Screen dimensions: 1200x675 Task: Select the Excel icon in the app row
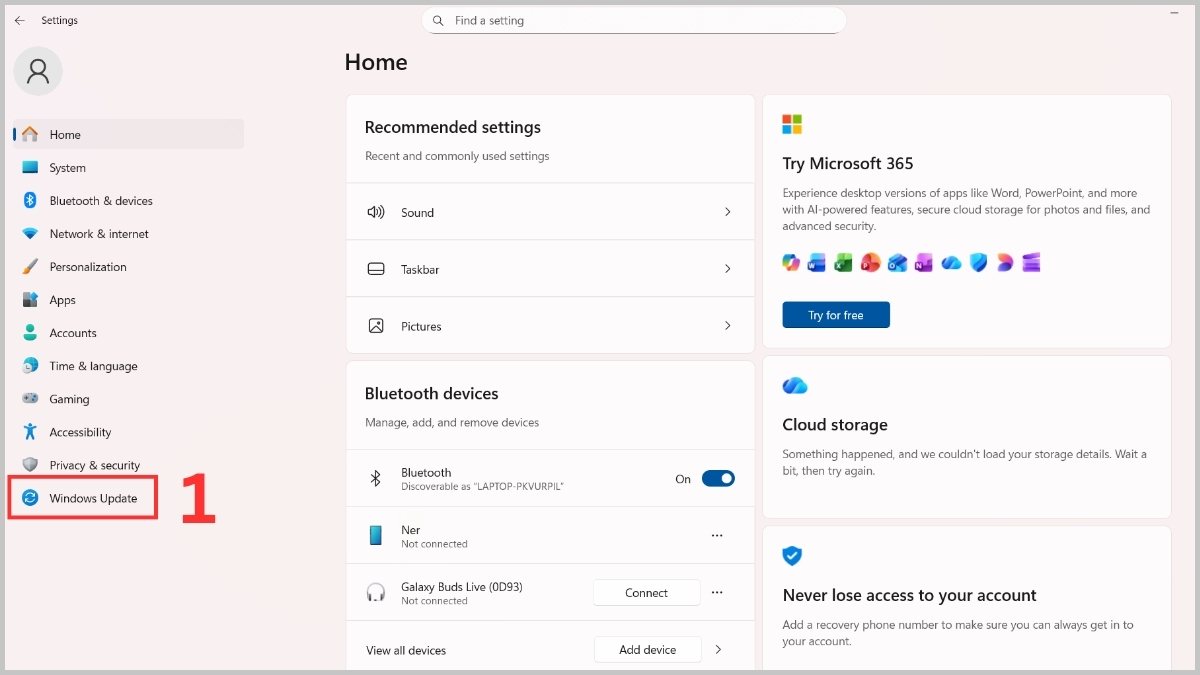843,262
